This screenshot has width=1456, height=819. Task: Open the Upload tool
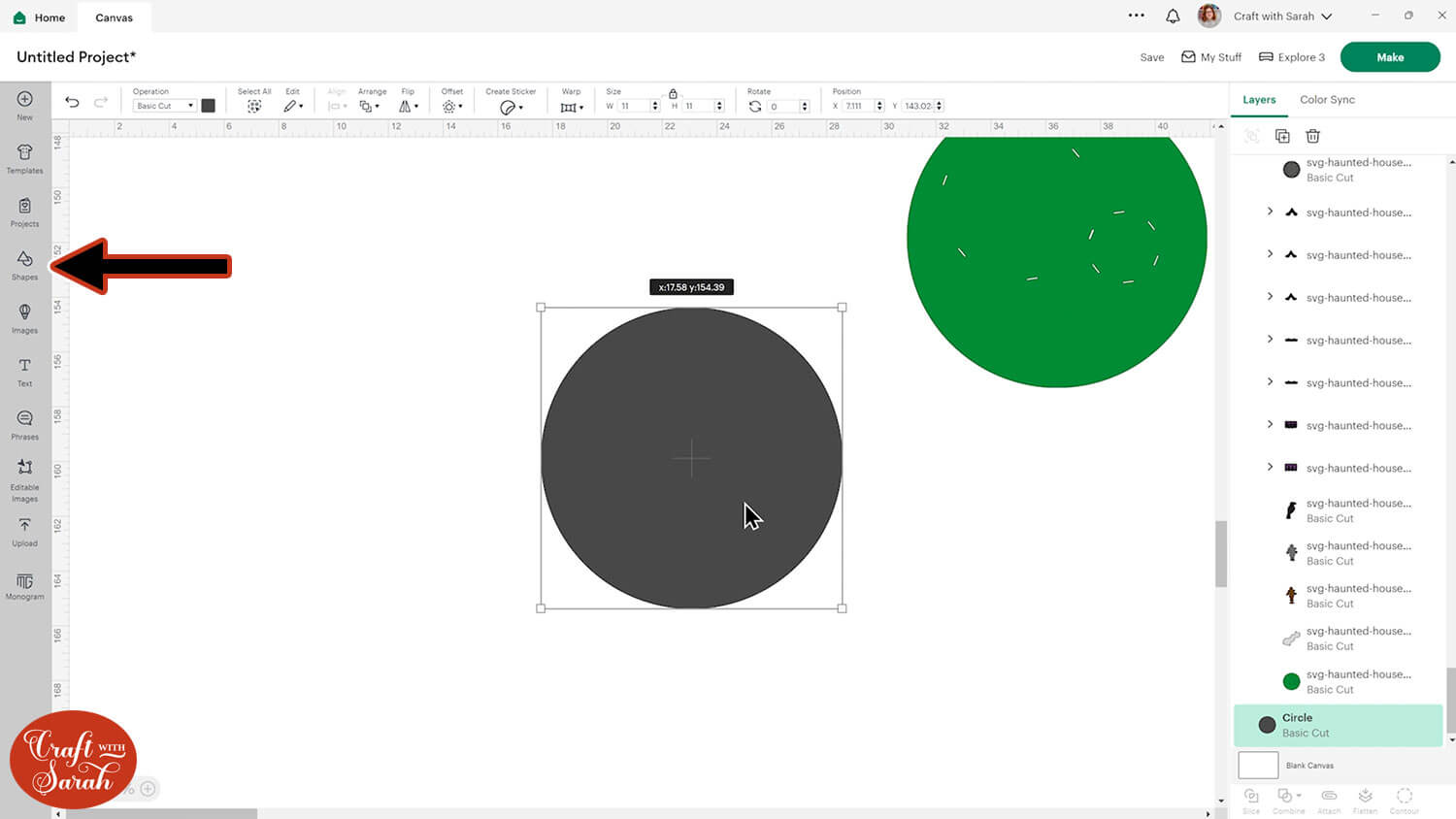25,531
